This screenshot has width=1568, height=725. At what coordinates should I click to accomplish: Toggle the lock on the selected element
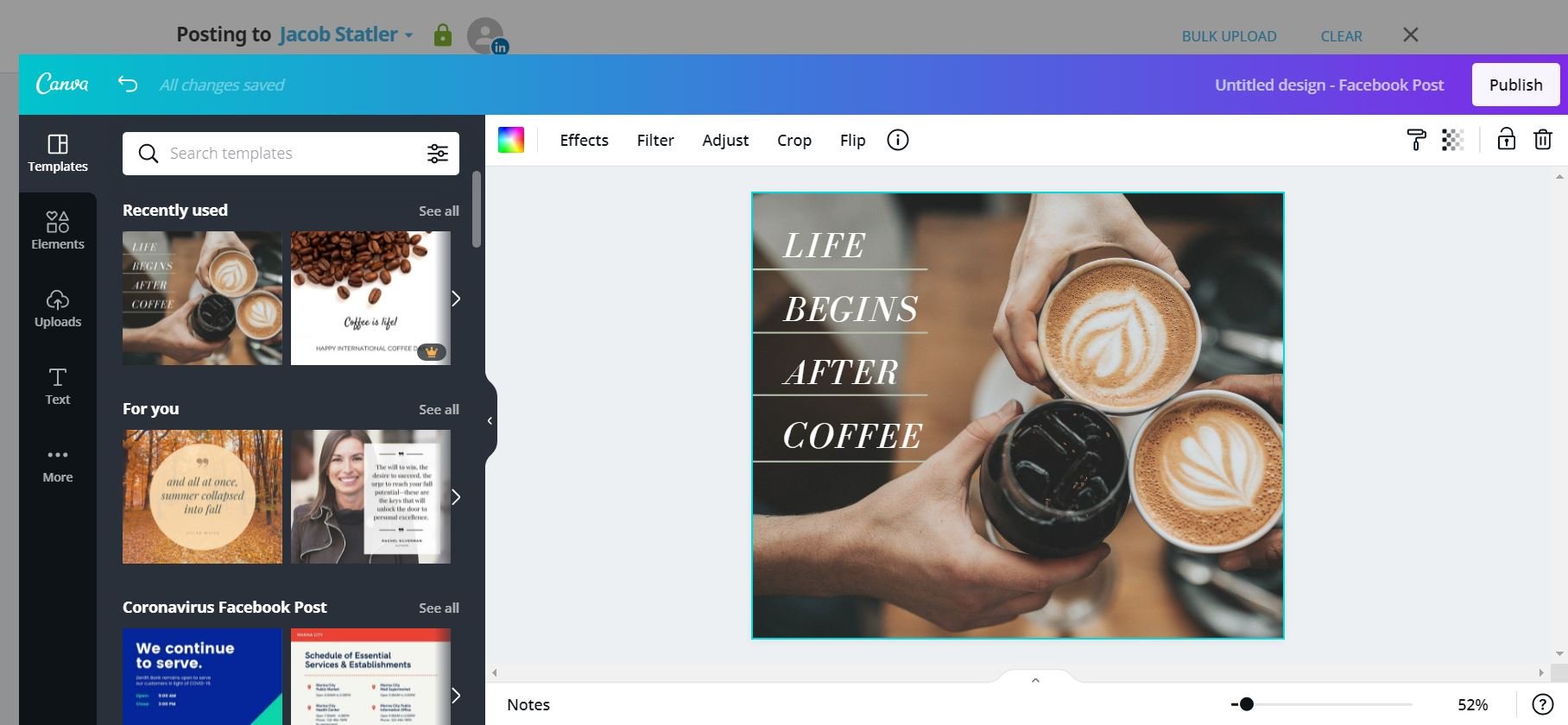[x=1506, y=140]
